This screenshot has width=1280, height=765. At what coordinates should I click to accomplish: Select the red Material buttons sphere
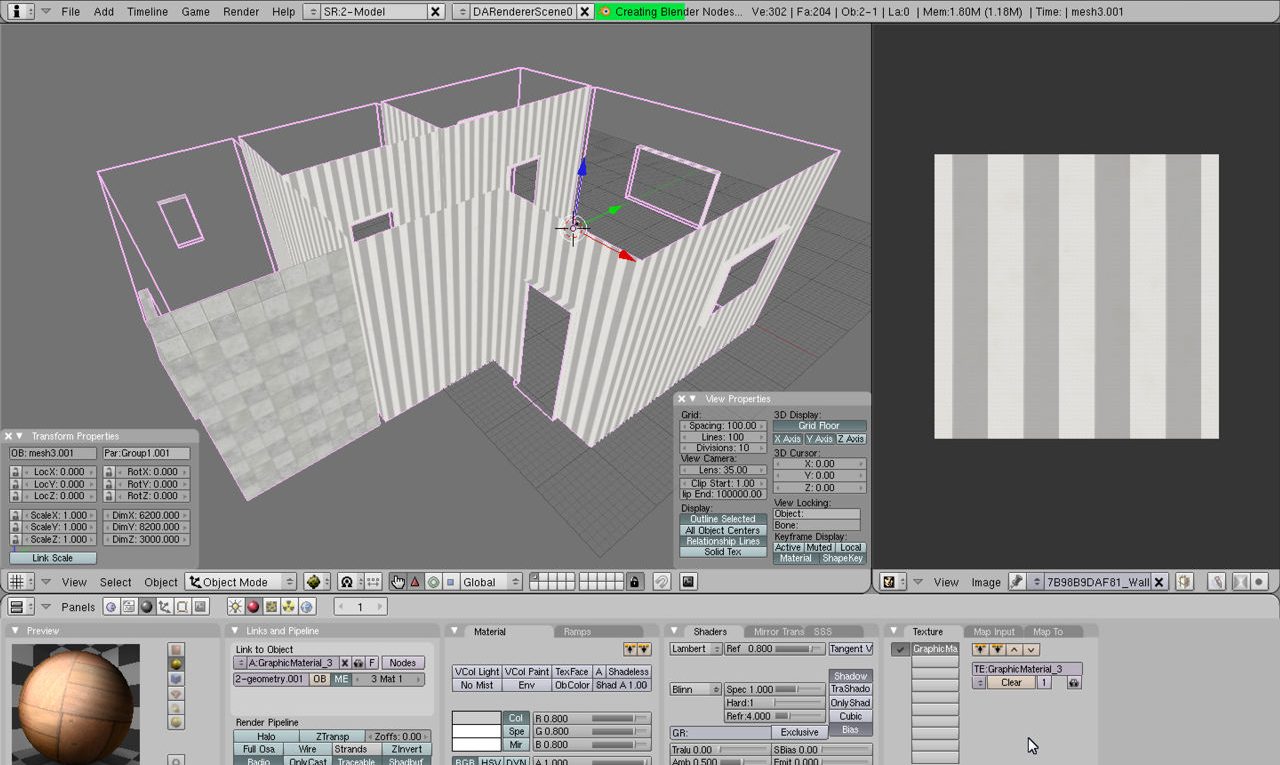pyautogui.click(x=253, y=607)
